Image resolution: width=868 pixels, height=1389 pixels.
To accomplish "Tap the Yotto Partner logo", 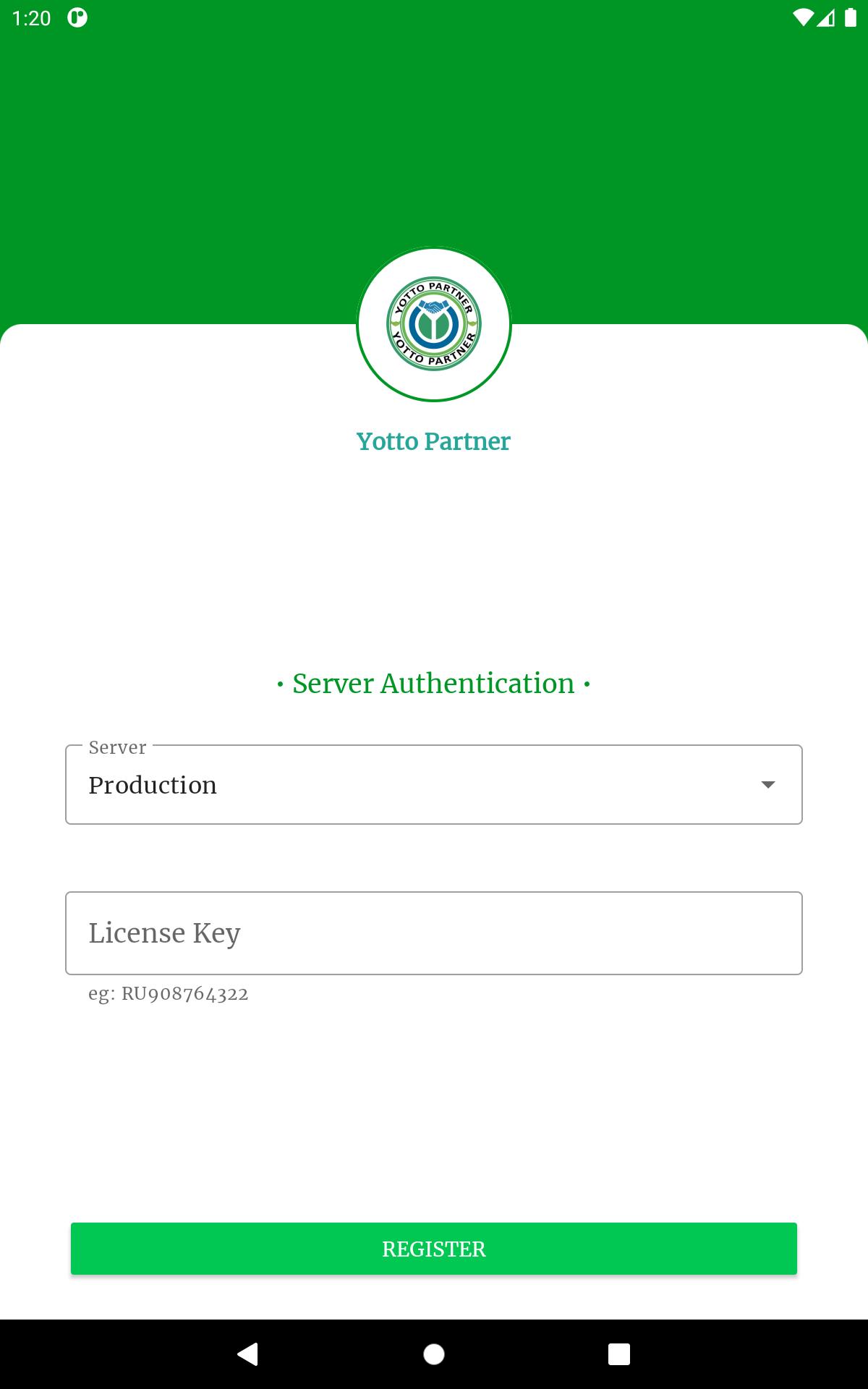I will coord(434,324).
